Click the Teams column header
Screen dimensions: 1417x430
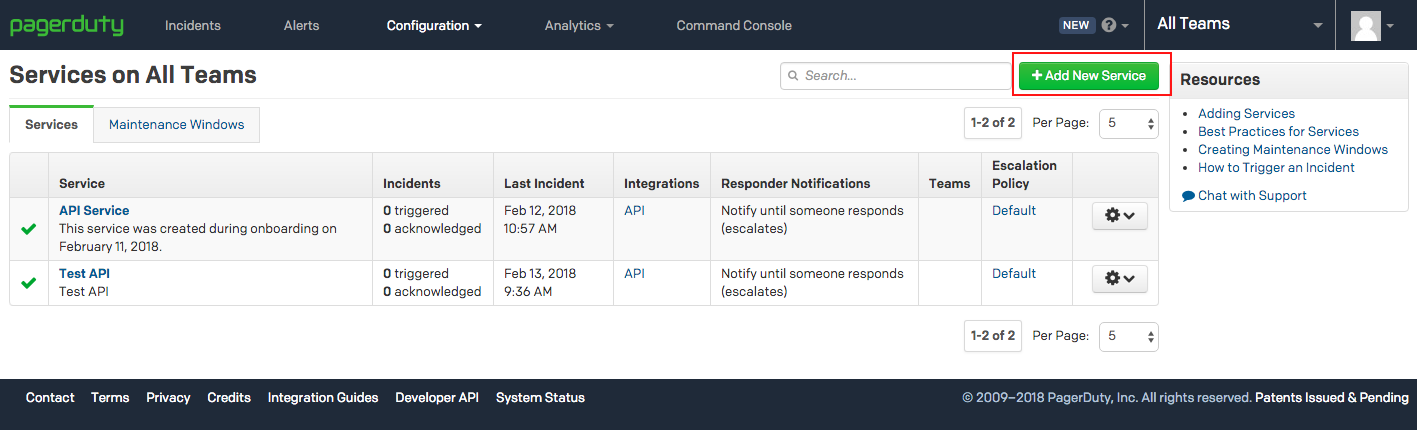pyautogui.click(x=950, y=183)
